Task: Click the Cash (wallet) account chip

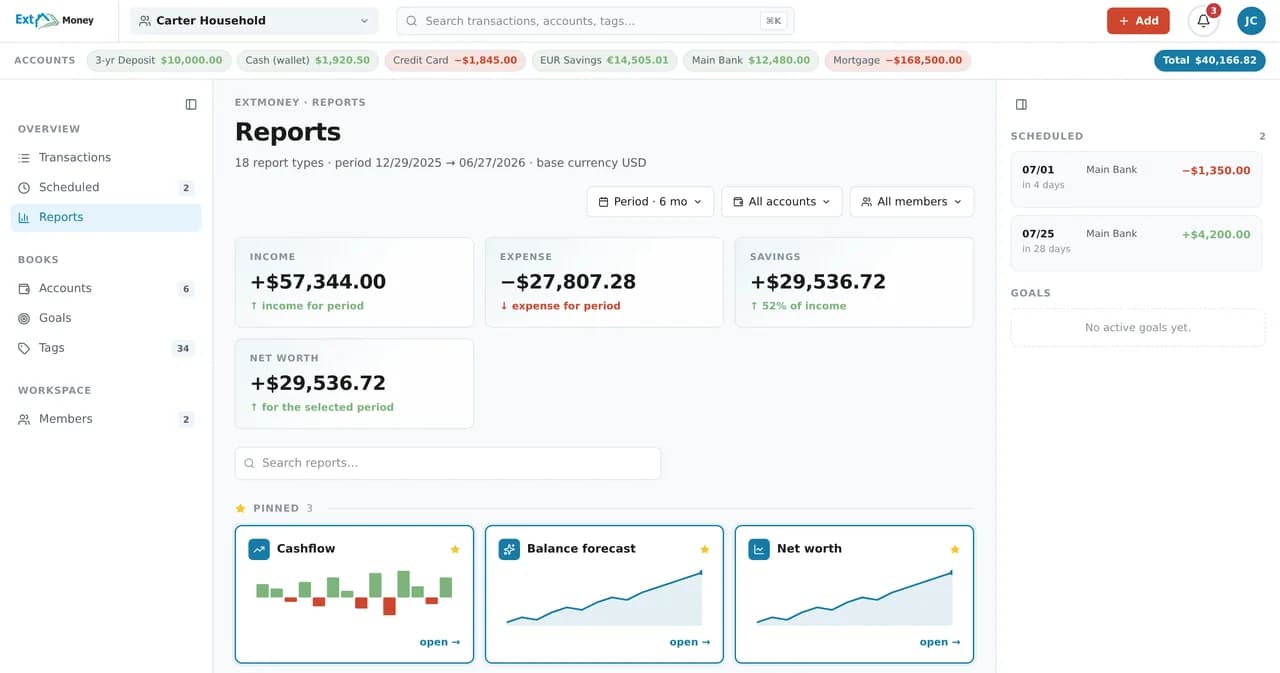Action: click(308, 60)
